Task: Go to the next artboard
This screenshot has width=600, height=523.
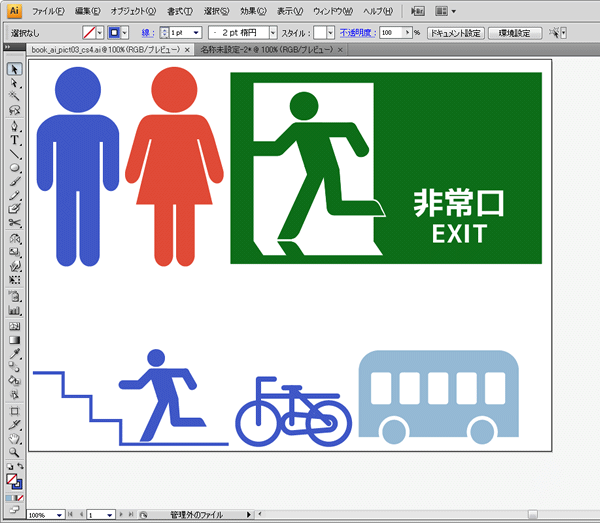Action: (x=121, y=515)
